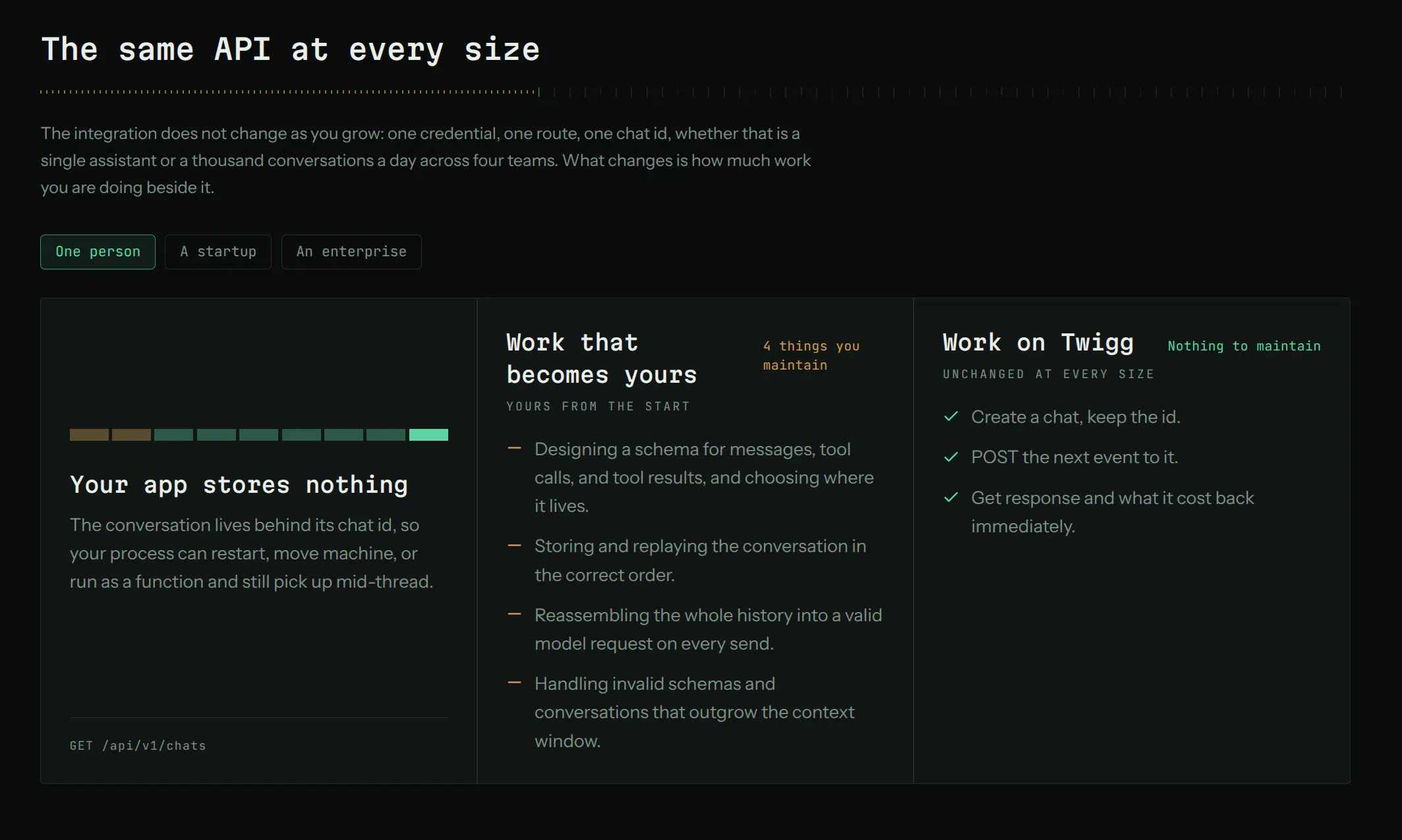Click the "Nothing to maintain" label
This screenshot has height=840, width=1402.
click(x=1244, y=346)
